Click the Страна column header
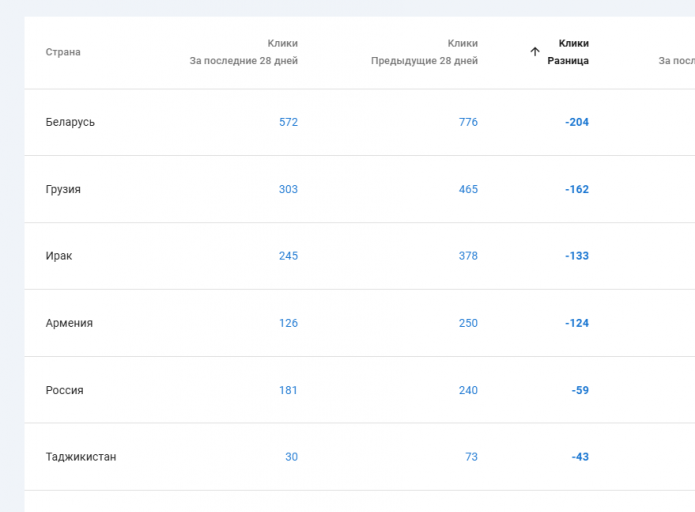This screenshot has height=512, width=695. coord(63,52)
